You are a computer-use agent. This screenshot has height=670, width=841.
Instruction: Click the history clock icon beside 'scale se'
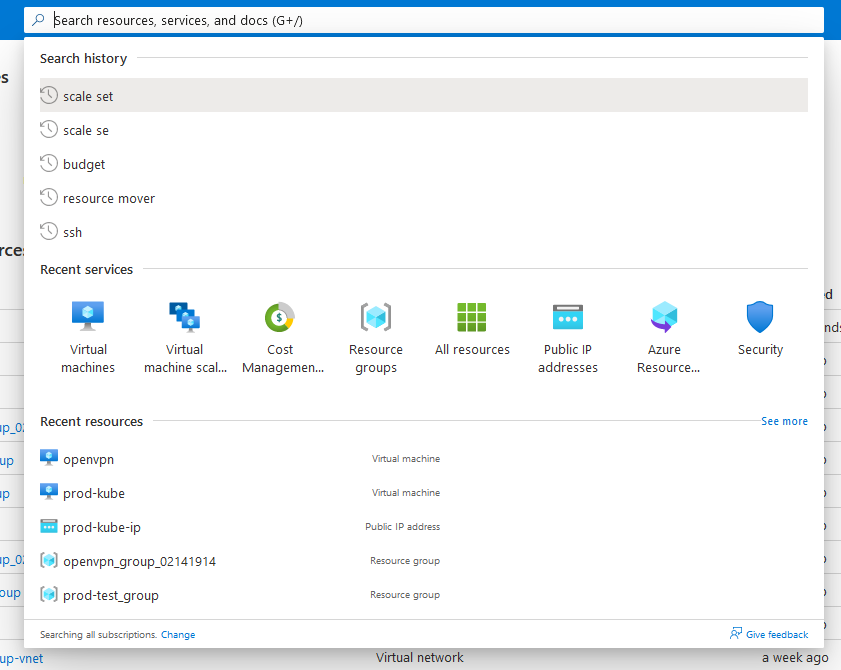click(x=49, y=129)
